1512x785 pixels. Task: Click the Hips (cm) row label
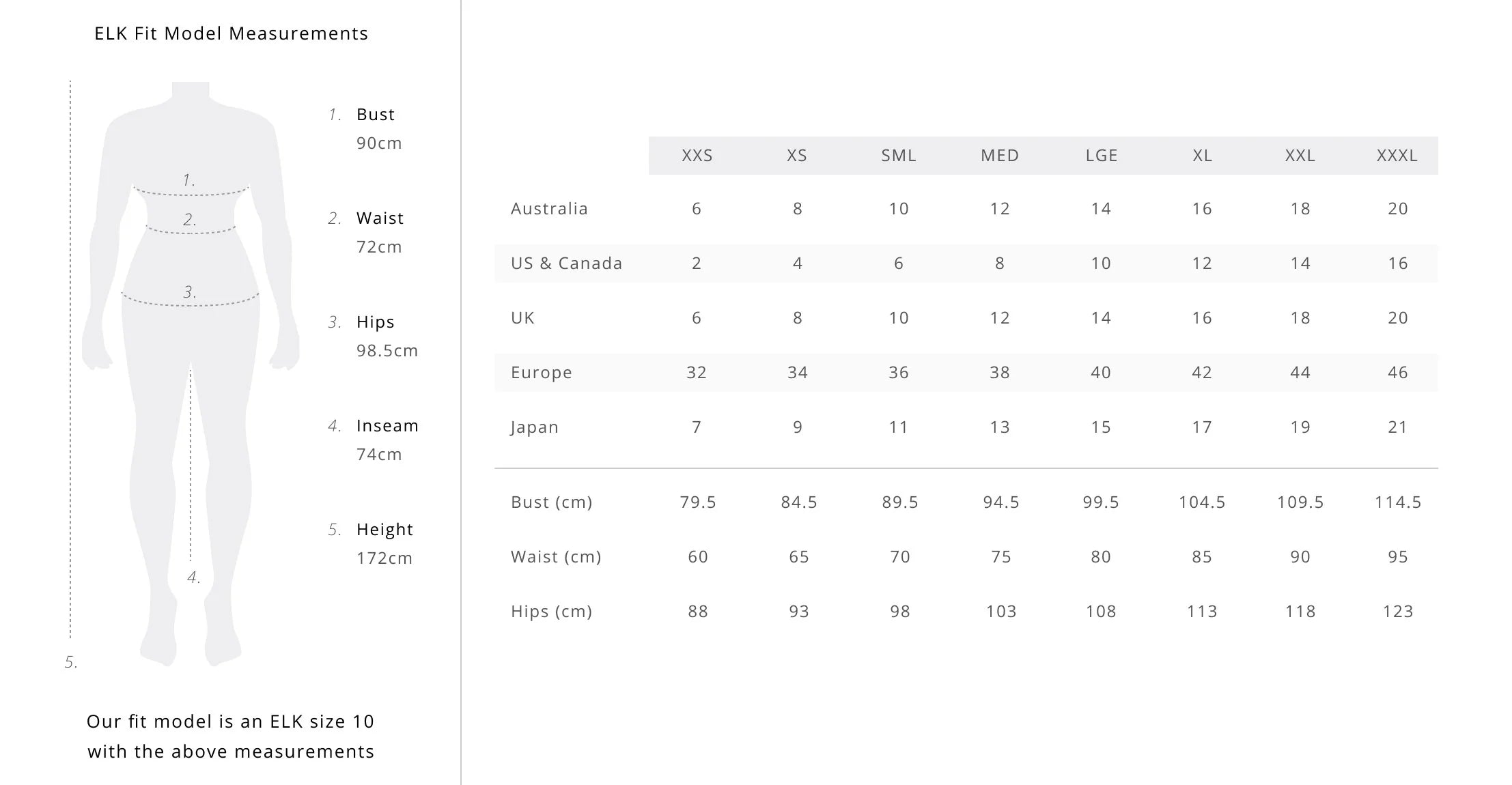(x=552, y=612)
